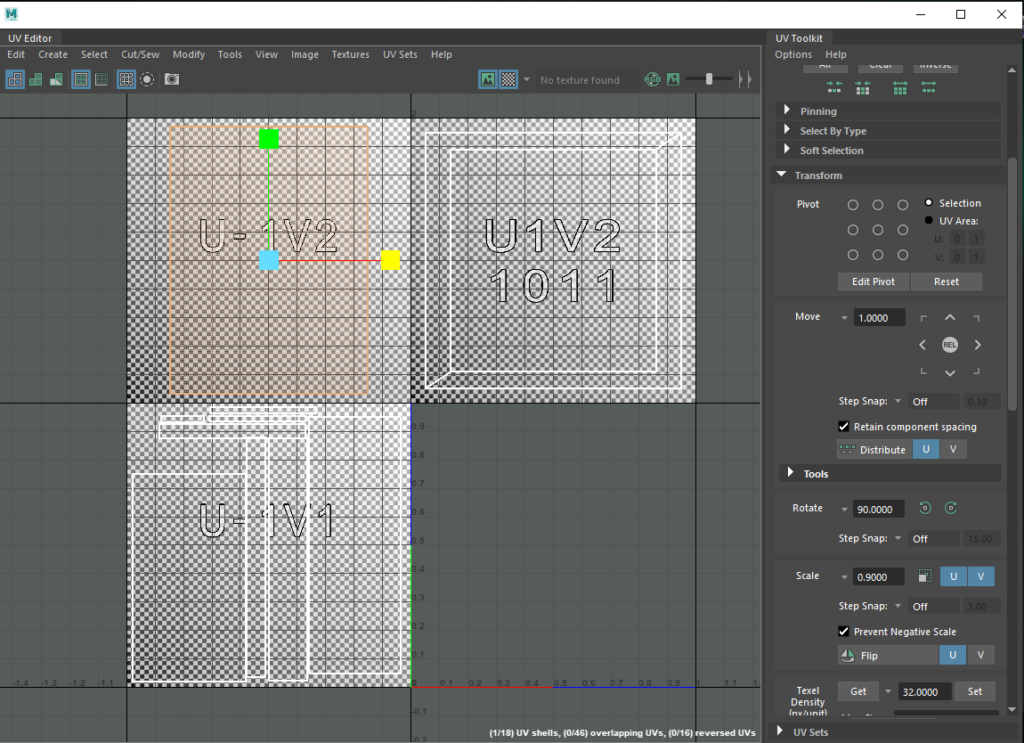1024x743 pixels.
Task: Click the camera snapshot icon in UV toolbar
Action: [x=172, y=79]
